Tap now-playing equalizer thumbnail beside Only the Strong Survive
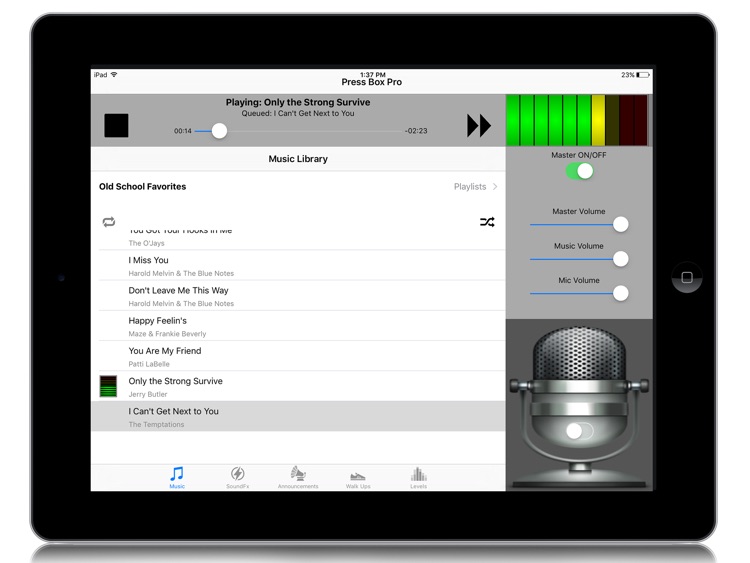The width and height of the screenshot is (750, 563). click(109, 386)
